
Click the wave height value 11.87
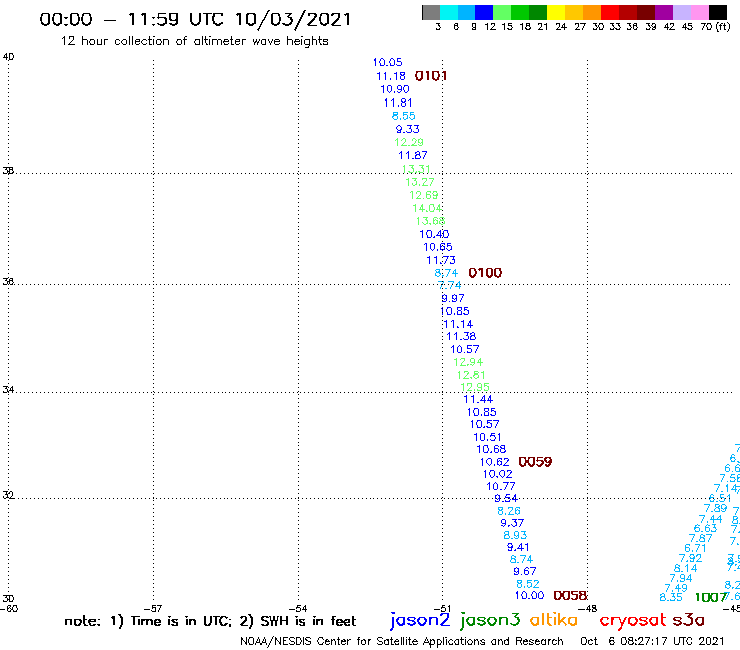[x=413, y=155]
